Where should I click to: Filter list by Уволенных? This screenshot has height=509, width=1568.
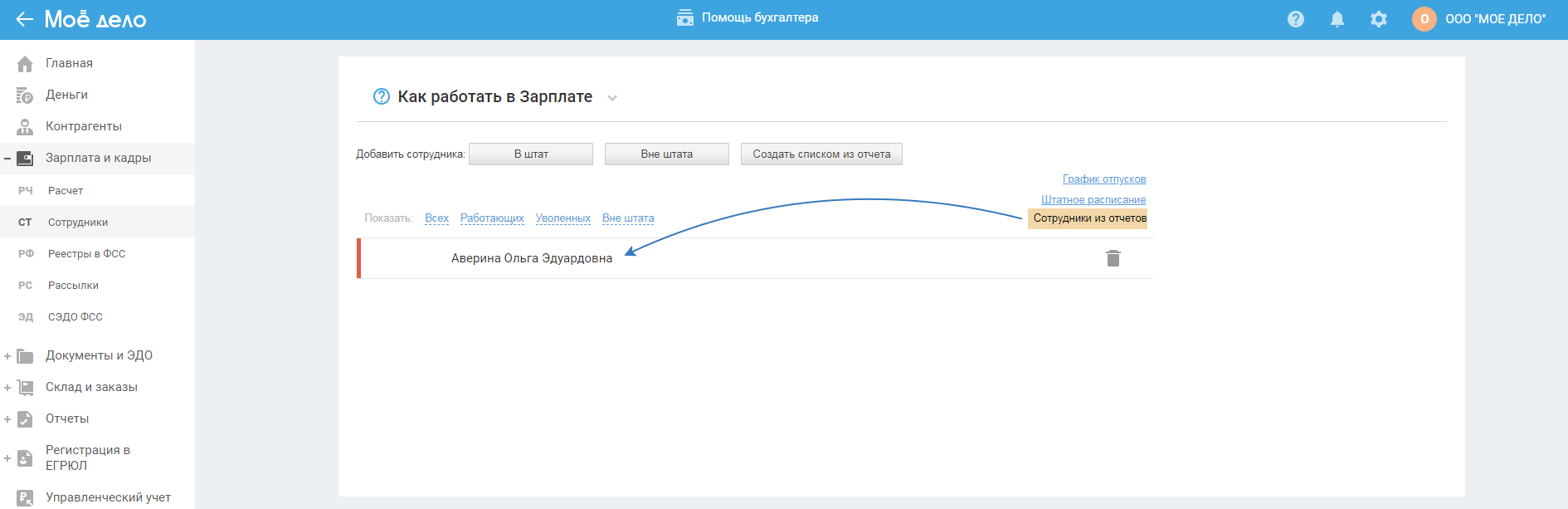point(562,218)
